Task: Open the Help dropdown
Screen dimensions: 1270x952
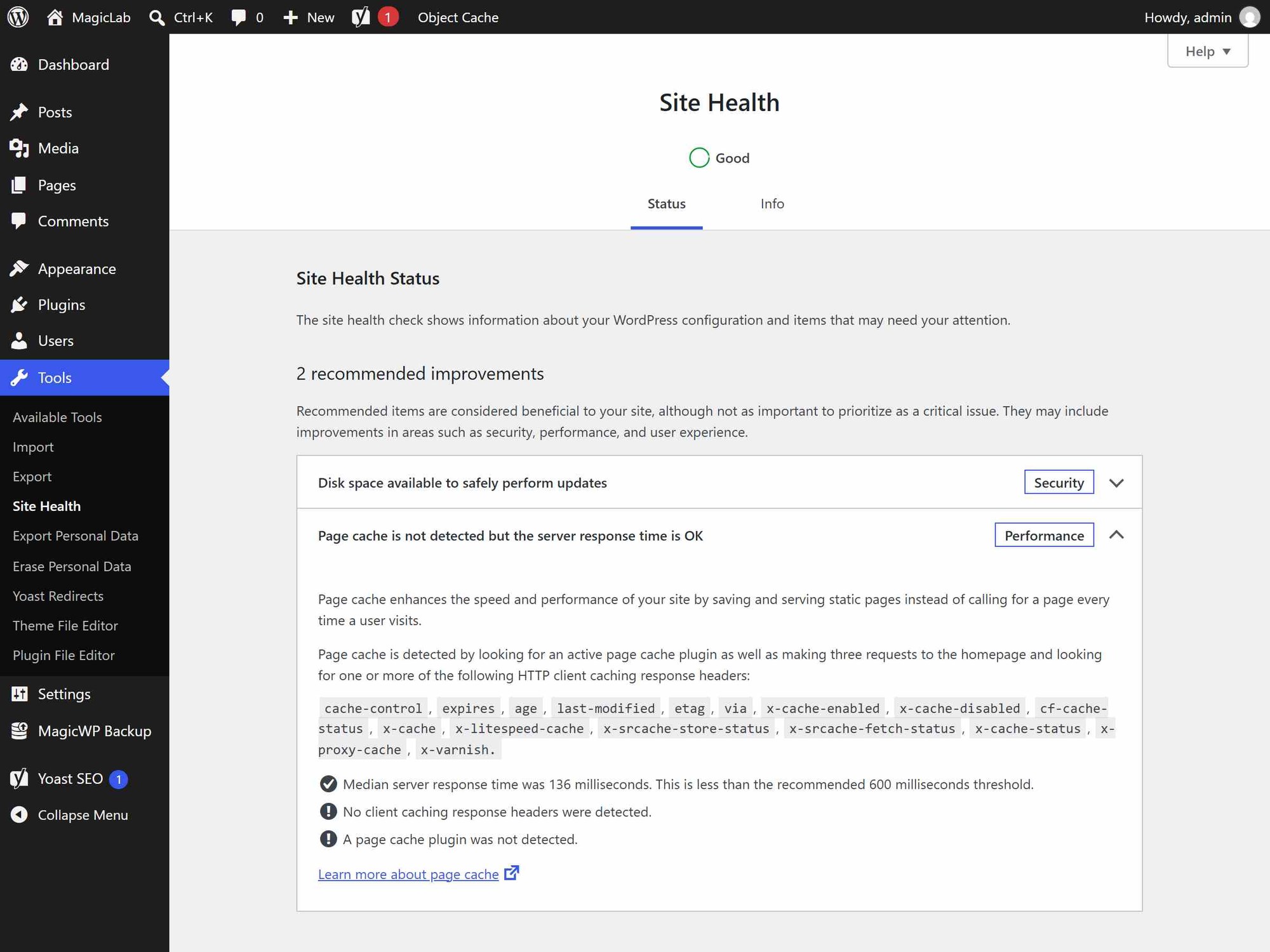Action: coord(1208,51)
